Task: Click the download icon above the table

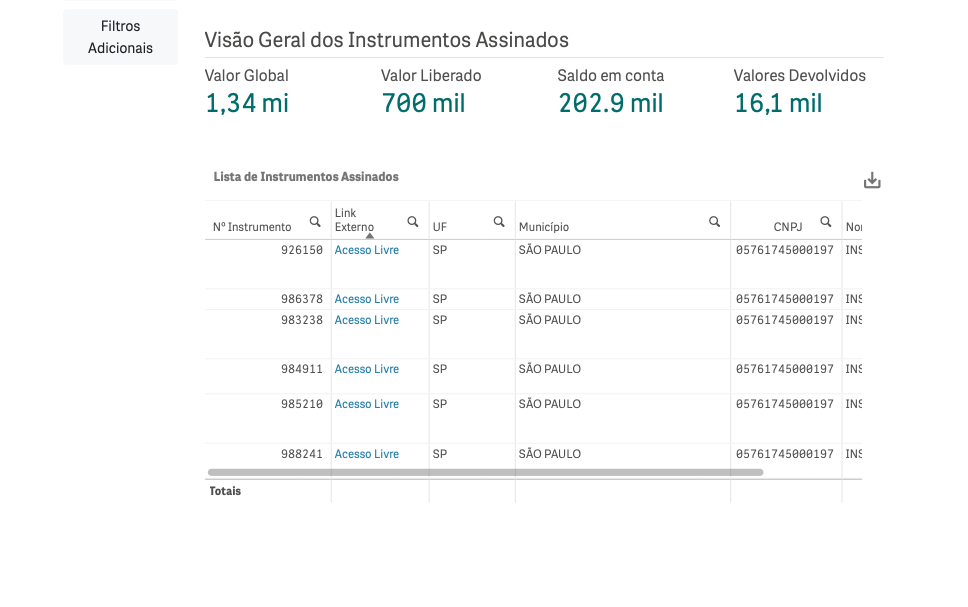Action: pos(872,181)
